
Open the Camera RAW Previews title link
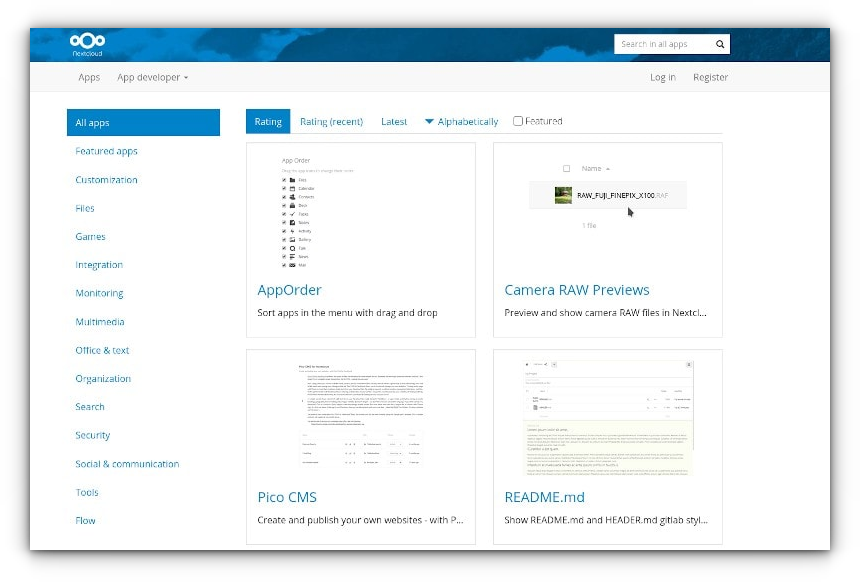coord(577,290)
